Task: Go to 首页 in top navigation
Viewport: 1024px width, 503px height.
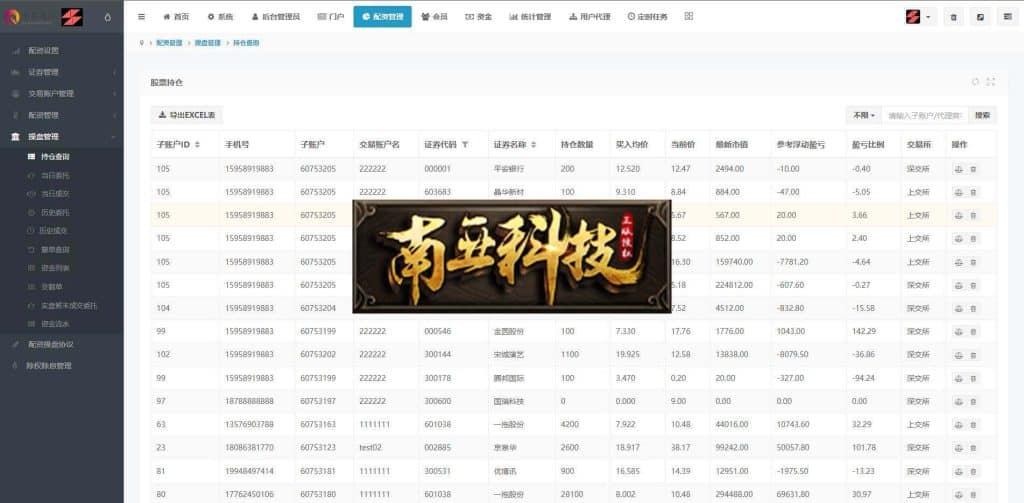Action: 176,17
